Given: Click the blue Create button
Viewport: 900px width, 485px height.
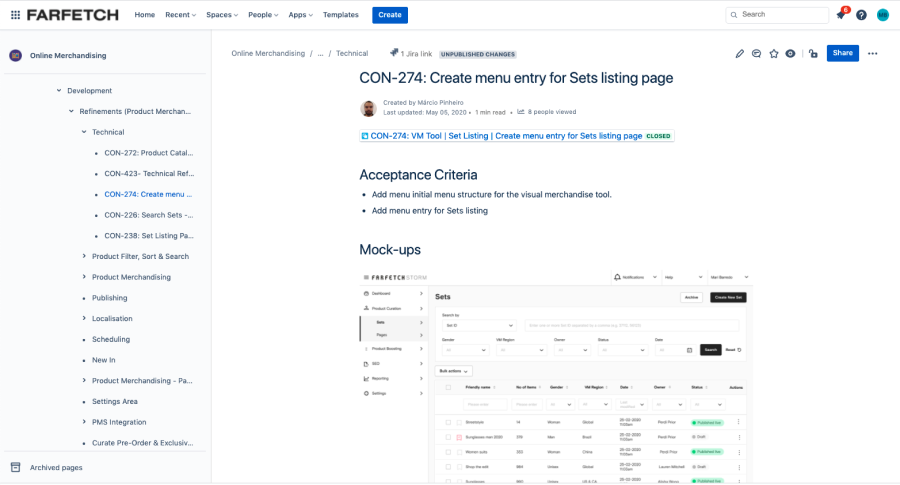Looking at the screenshot, I should (390, 15).
